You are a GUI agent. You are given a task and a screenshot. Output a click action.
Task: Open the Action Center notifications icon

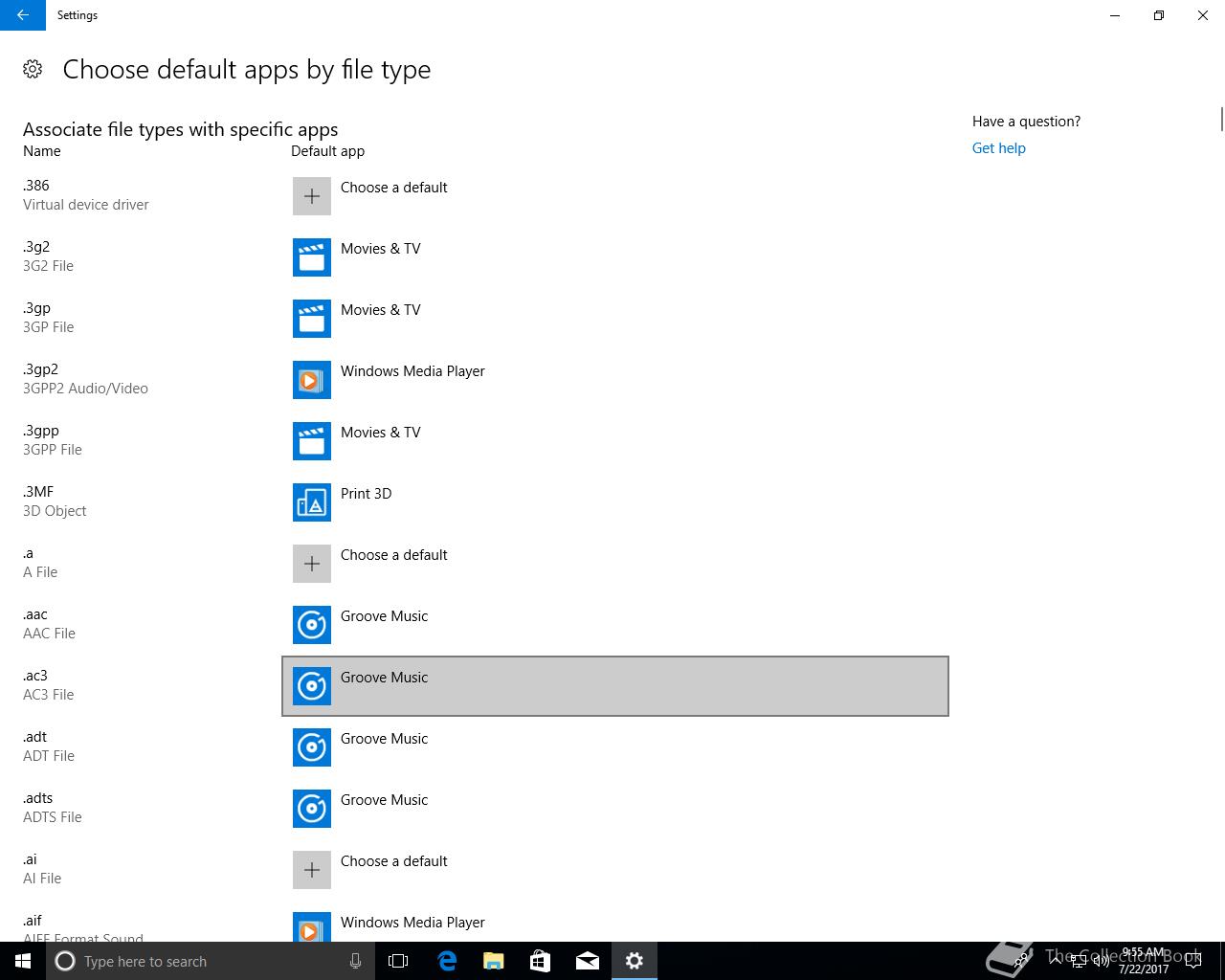[1193, 961]
